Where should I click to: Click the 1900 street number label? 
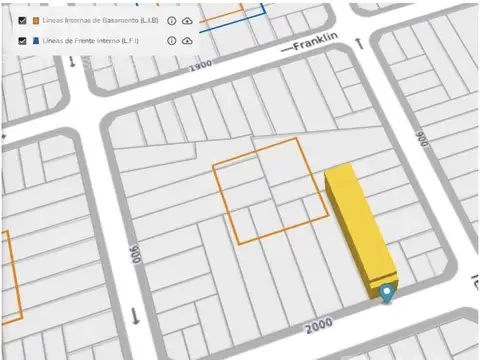(x=201, y=66)
